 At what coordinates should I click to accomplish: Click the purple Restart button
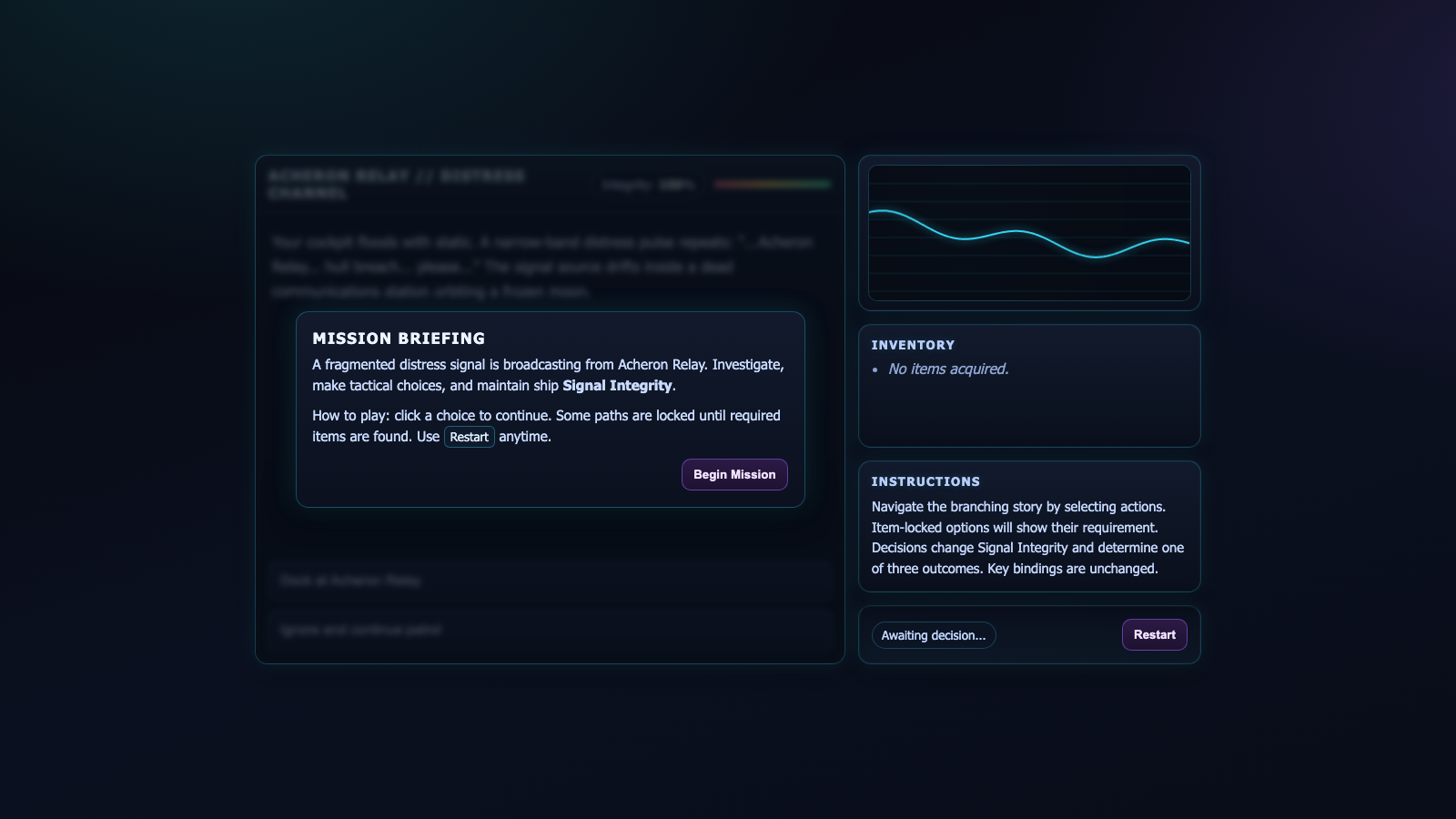[1154, 634]
